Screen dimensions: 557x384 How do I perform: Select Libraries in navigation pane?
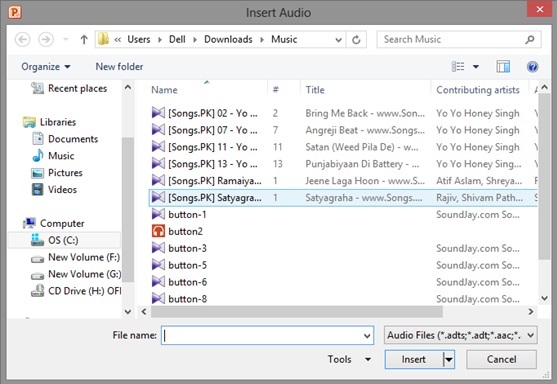click(x=49, y=122)
